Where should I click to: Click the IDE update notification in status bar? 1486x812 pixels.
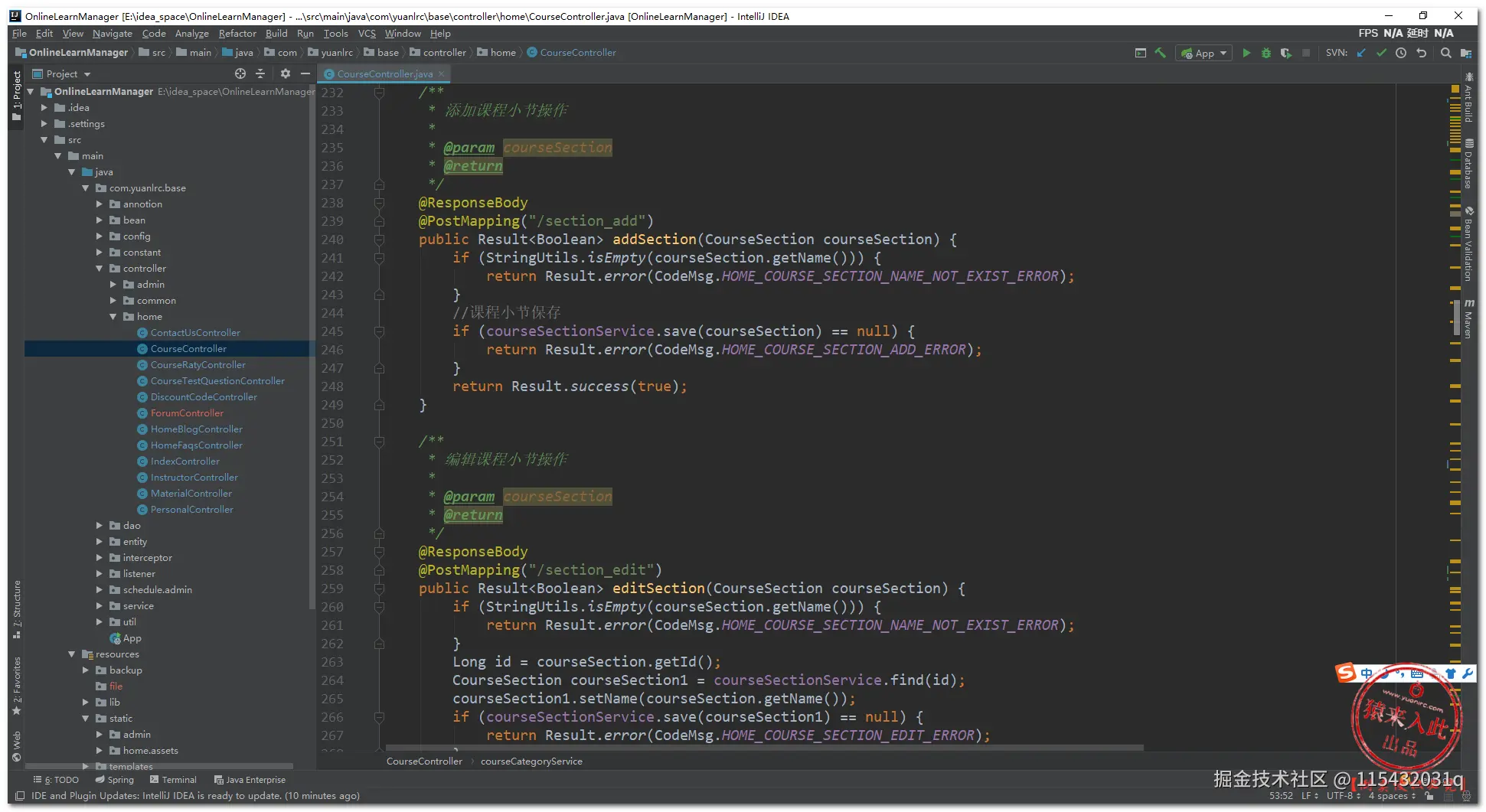(x=195, y=796)
